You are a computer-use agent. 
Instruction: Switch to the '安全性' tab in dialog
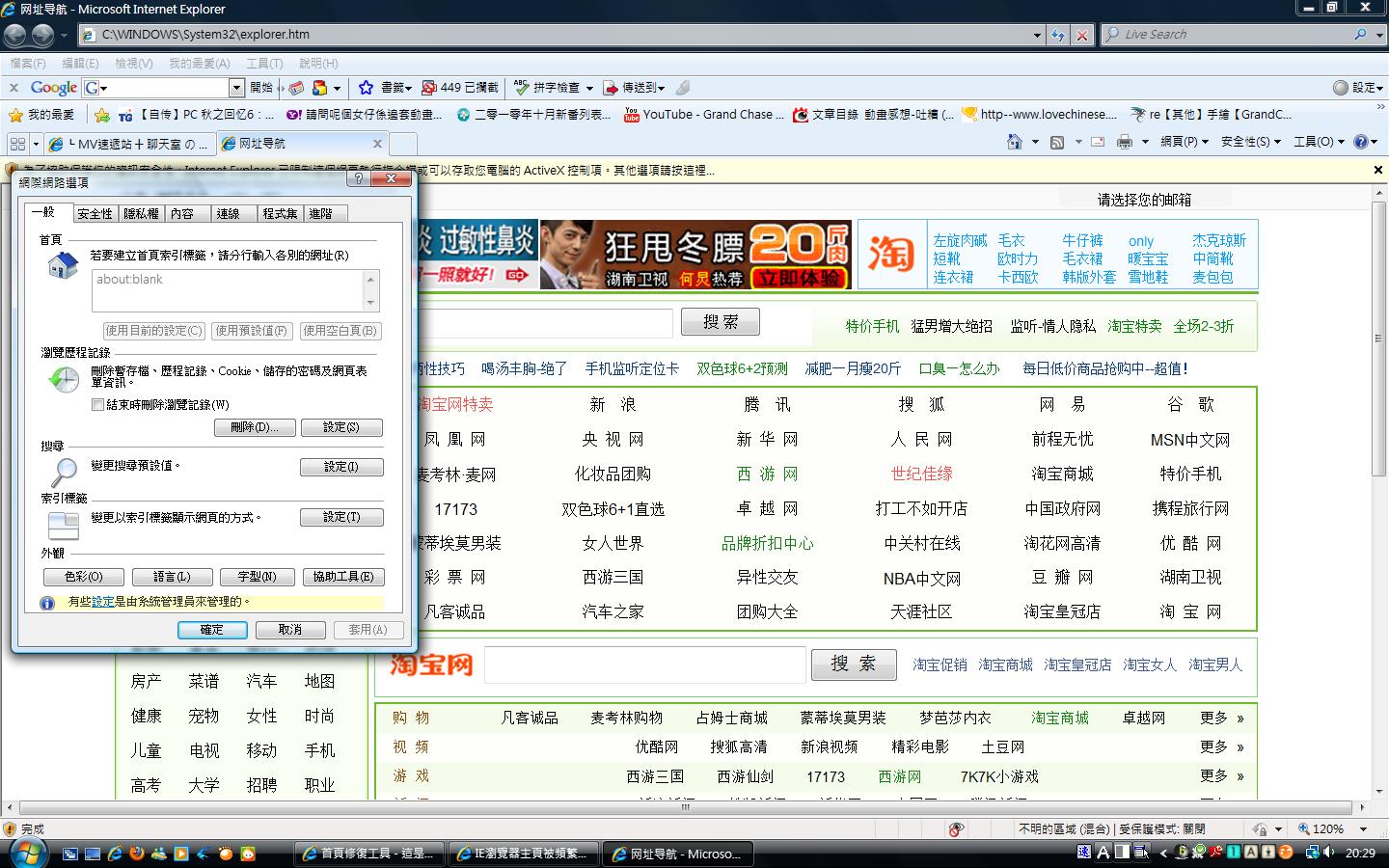point(95,214)
